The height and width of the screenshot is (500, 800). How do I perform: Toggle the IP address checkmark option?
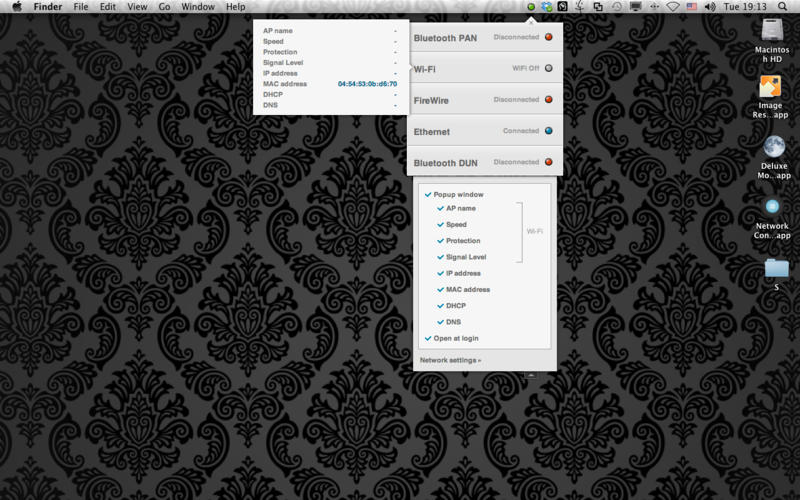440,273
